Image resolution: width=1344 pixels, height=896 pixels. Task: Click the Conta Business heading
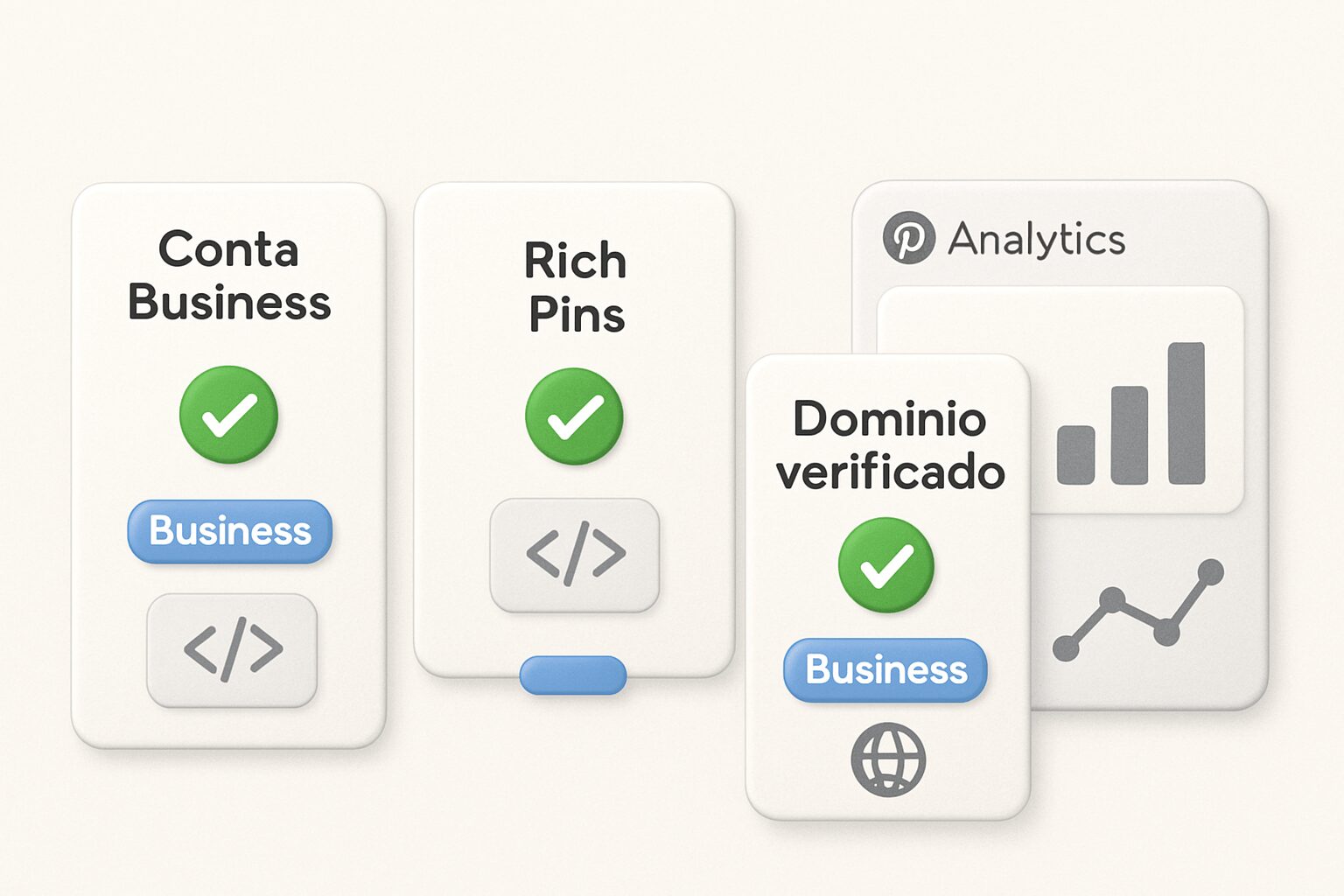pyautogui.click(x=229, y=276)
